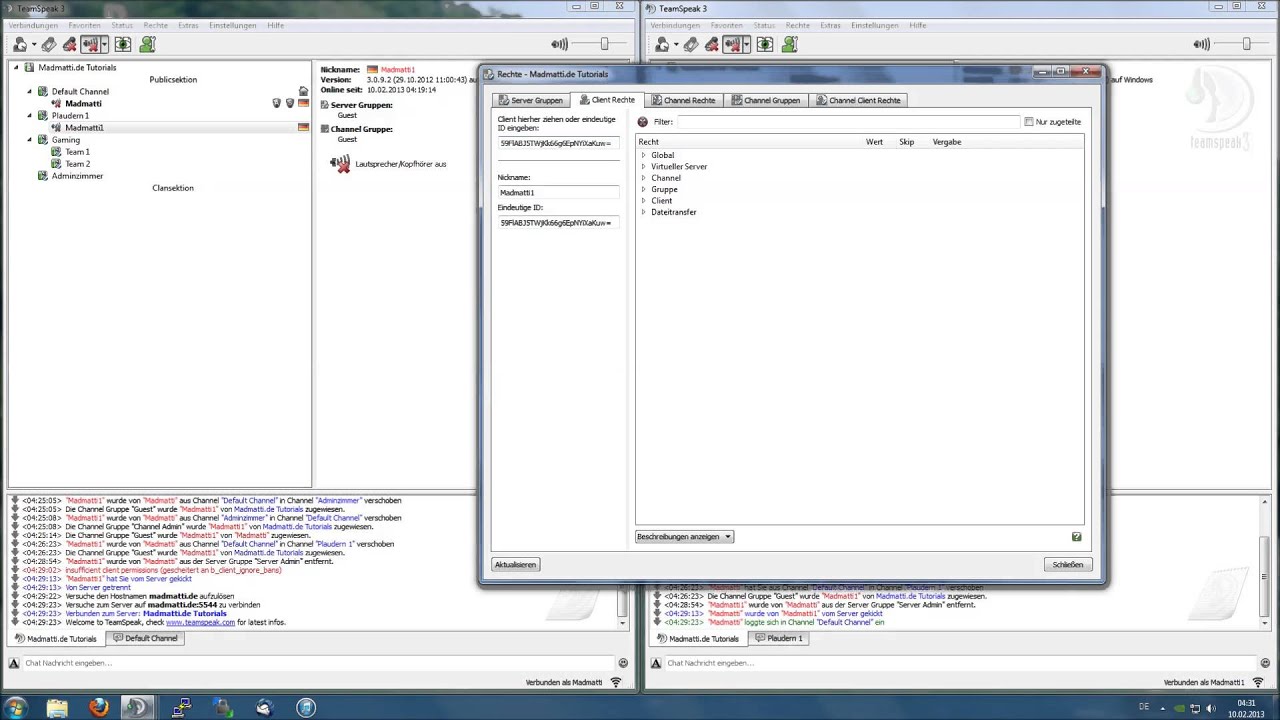Click help icon at dialog bottom right
Screen dimensions: 1280x720
(1076, 537)
